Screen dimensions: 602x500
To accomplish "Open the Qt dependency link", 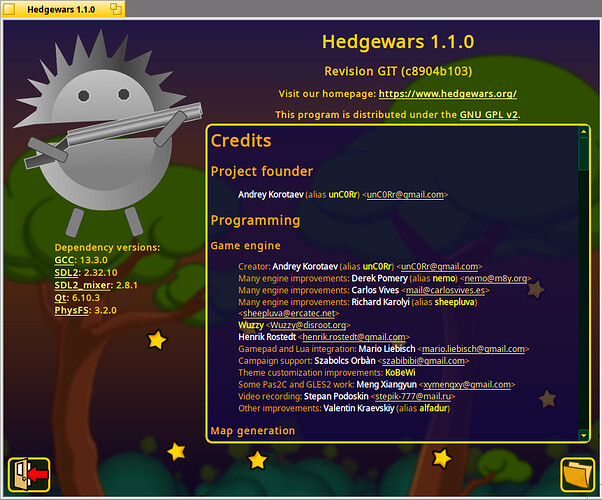I will (x=61, y=298).
